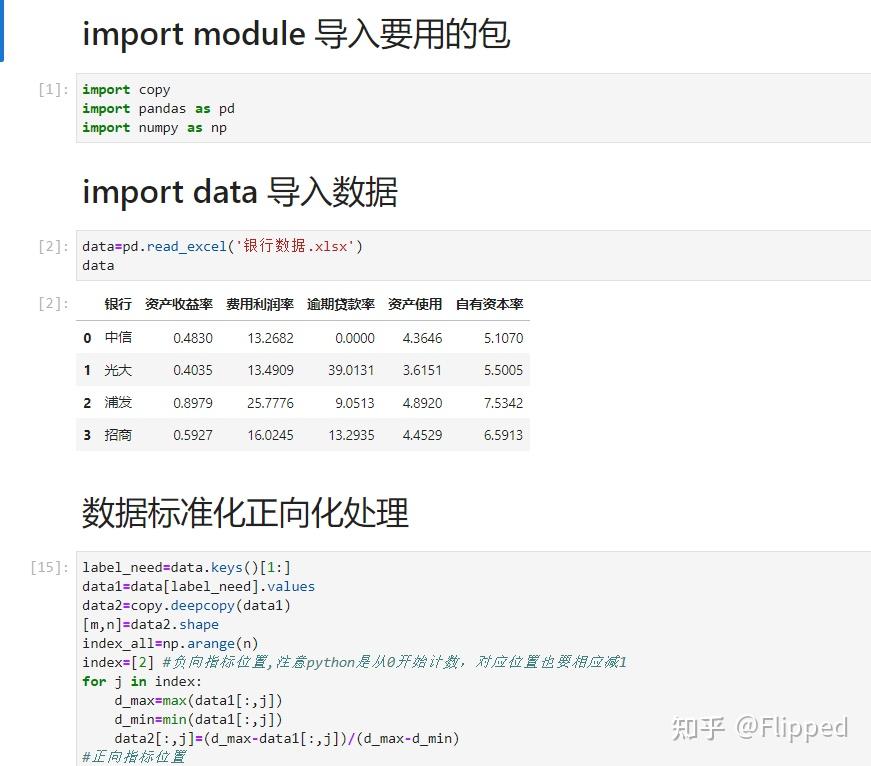
Task: Click the 资产使用 column header
Action: pos(415,304)
